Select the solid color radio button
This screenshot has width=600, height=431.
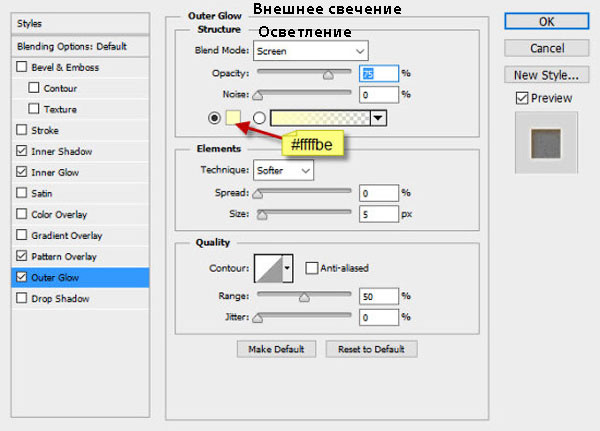(x=214, y=118)
